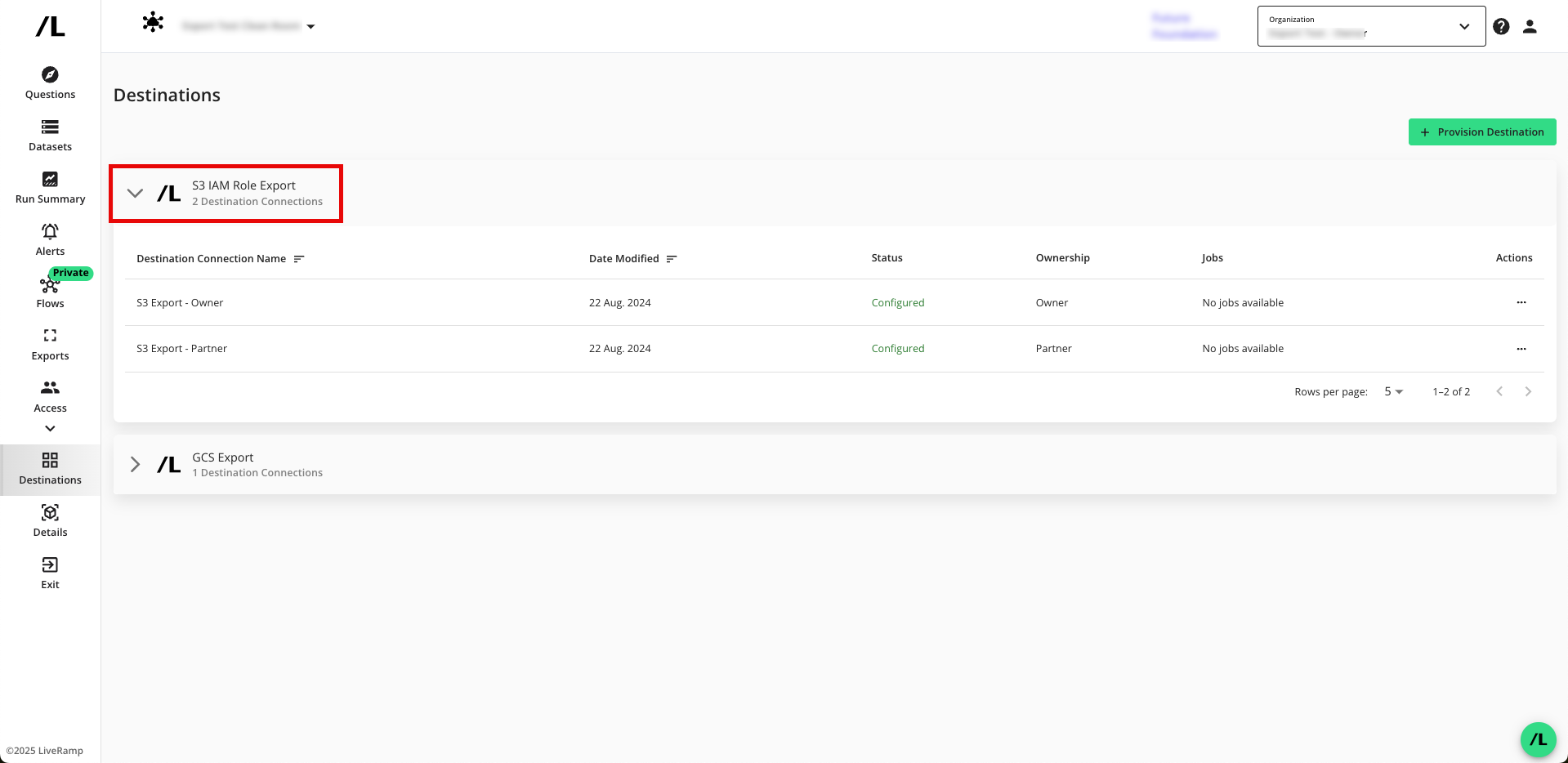
Task: Change the rows per page dropdown
Action: pyautogui.click(x=1393, y=392)
